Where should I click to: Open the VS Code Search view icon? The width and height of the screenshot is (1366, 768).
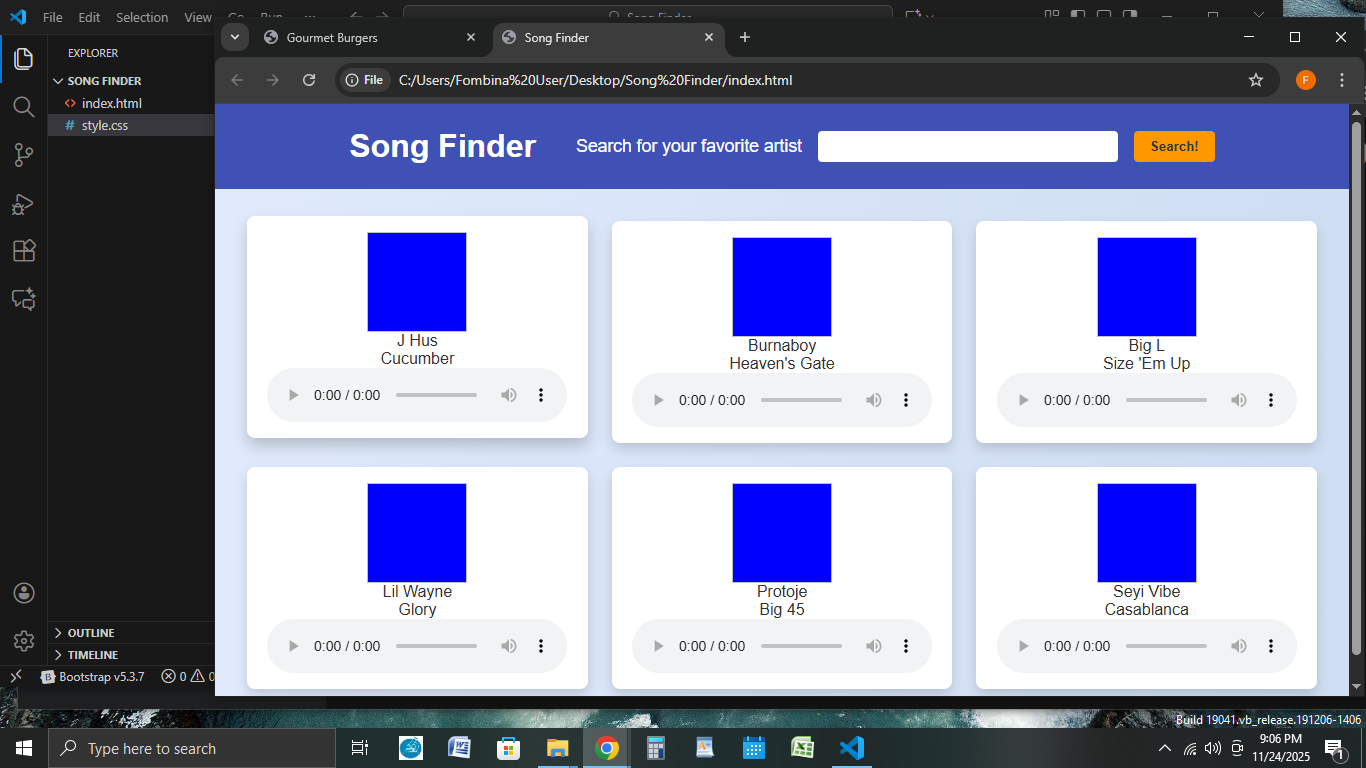(24, 107)
